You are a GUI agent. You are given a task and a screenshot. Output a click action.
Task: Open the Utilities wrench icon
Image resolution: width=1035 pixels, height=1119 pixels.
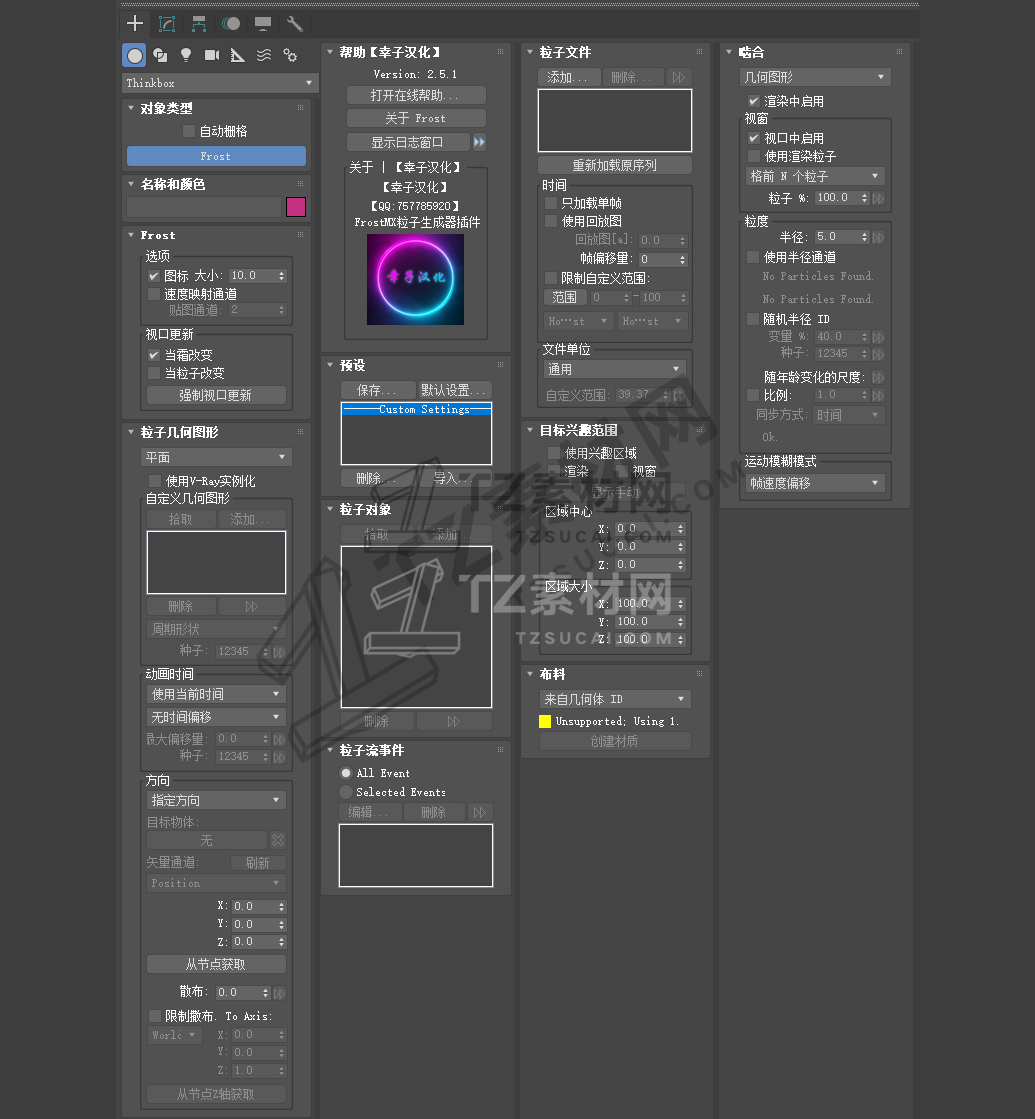[294, 24]
